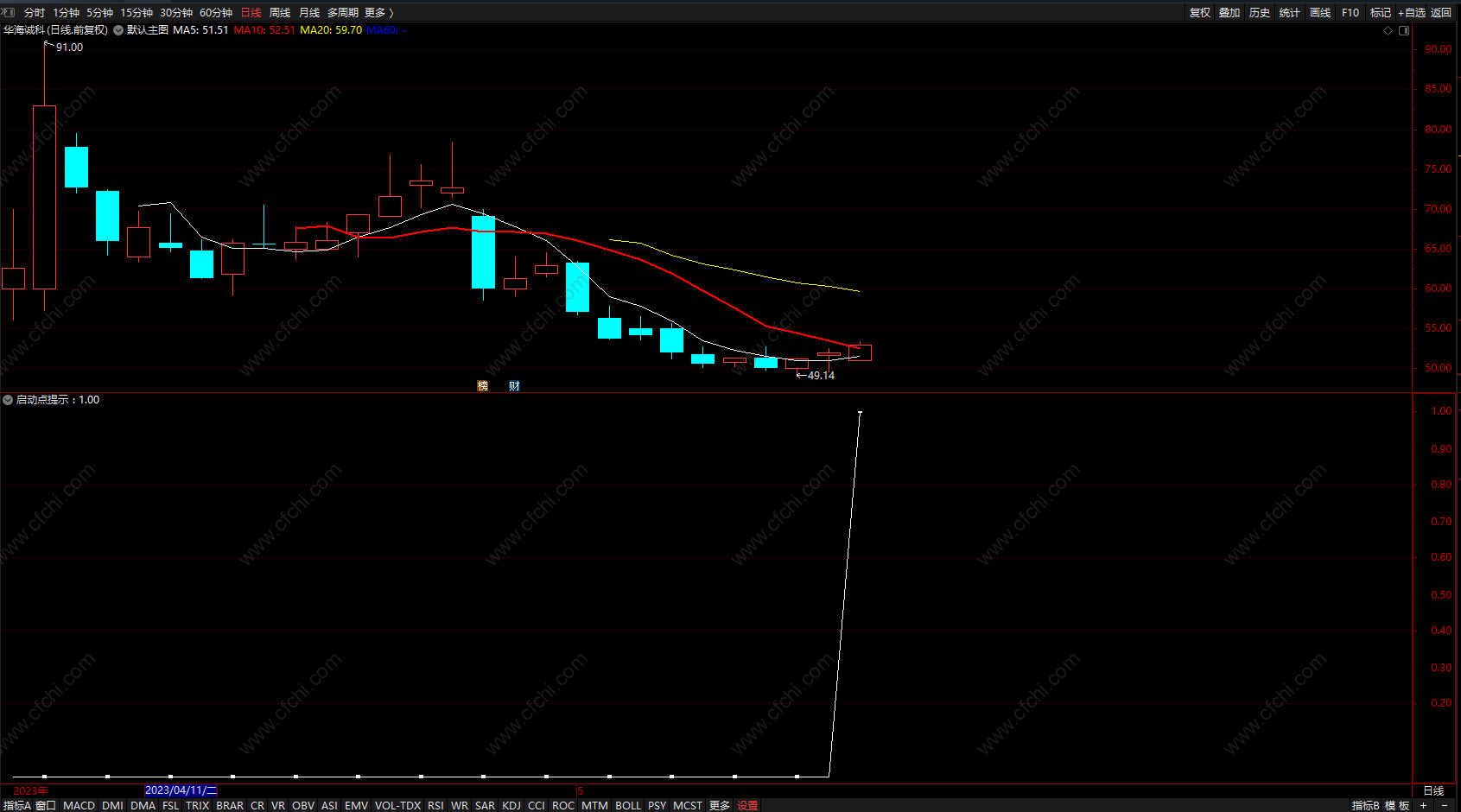Expand the 启动点提示 indicator dropdown
The width and height of the screenshot is (1461, 812).
[8, 400]
